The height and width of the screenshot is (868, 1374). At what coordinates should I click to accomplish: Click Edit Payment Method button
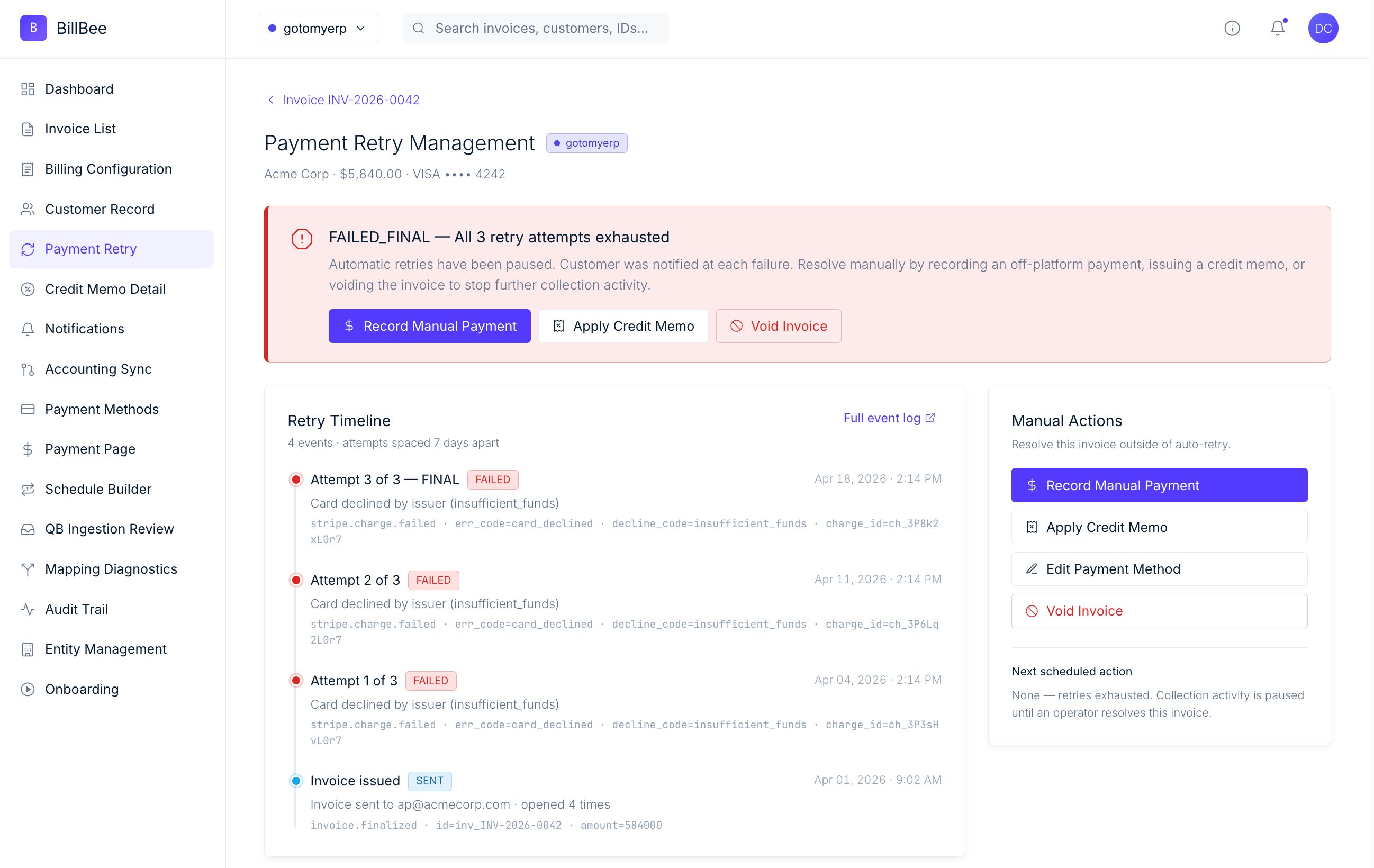coord(1159,569)
